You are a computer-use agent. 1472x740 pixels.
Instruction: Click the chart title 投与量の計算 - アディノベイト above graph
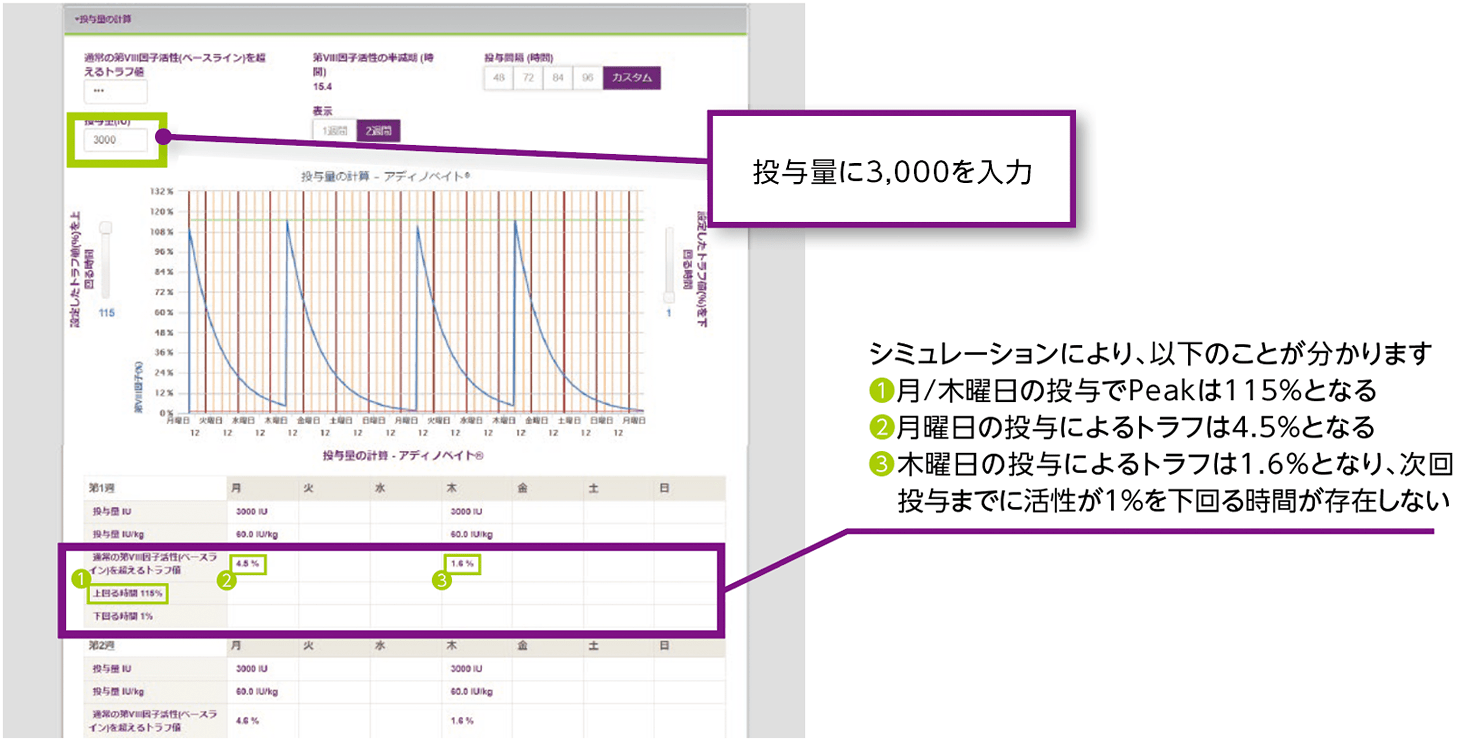coord(386,176)
